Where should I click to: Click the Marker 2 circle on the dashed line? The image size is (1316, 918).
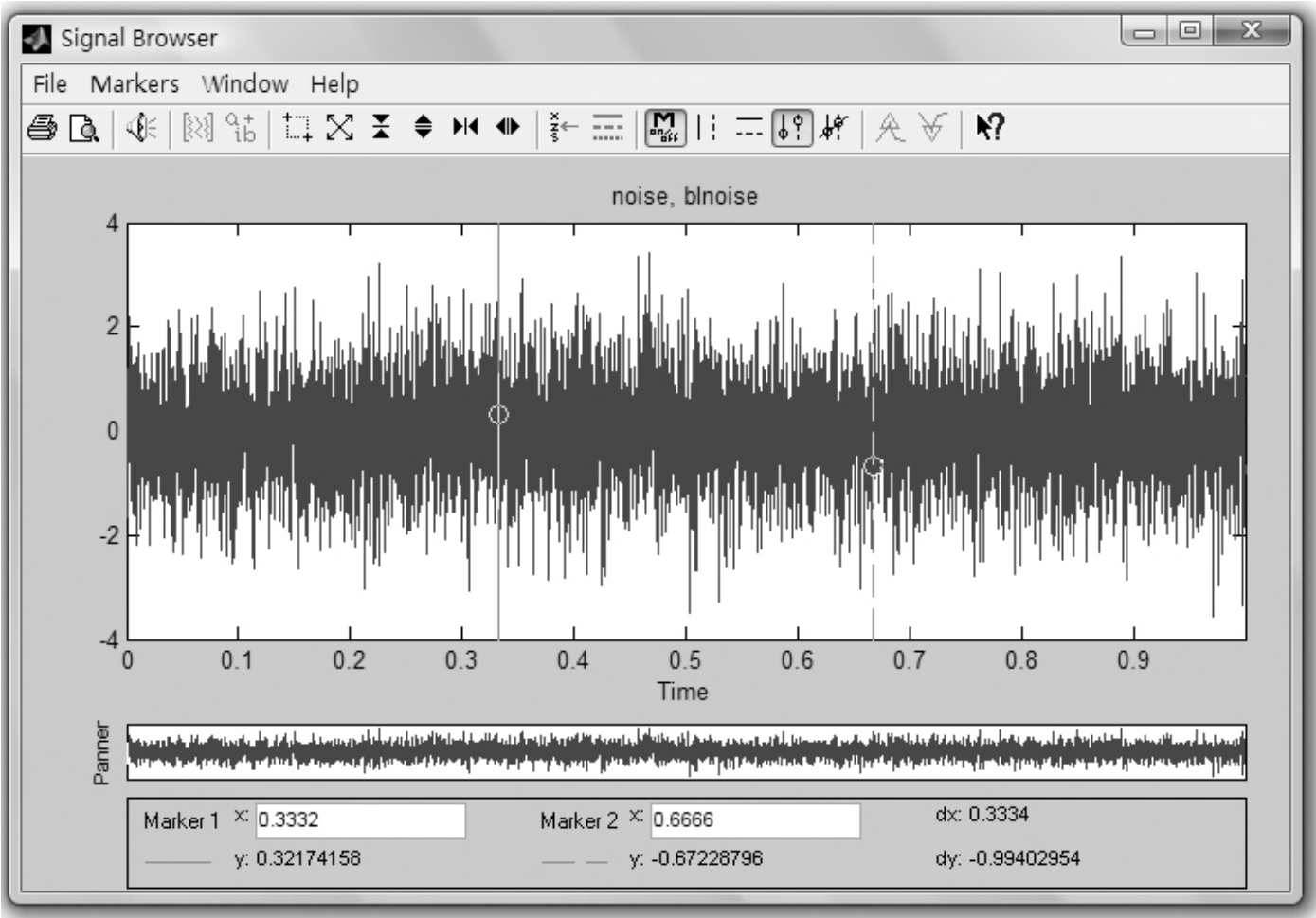[x=874, y=465]
